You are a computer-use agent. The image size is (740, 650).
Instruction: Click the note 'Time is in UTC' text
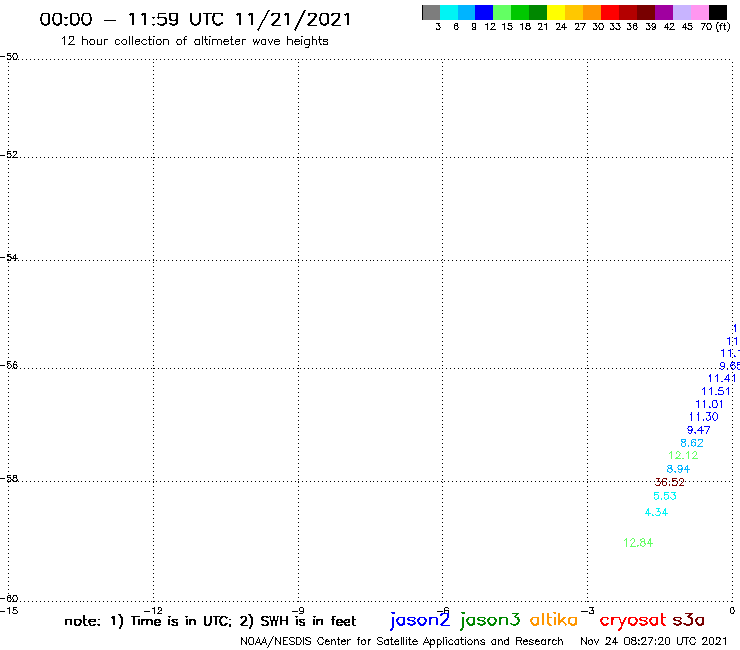click(x=181, y=621)
